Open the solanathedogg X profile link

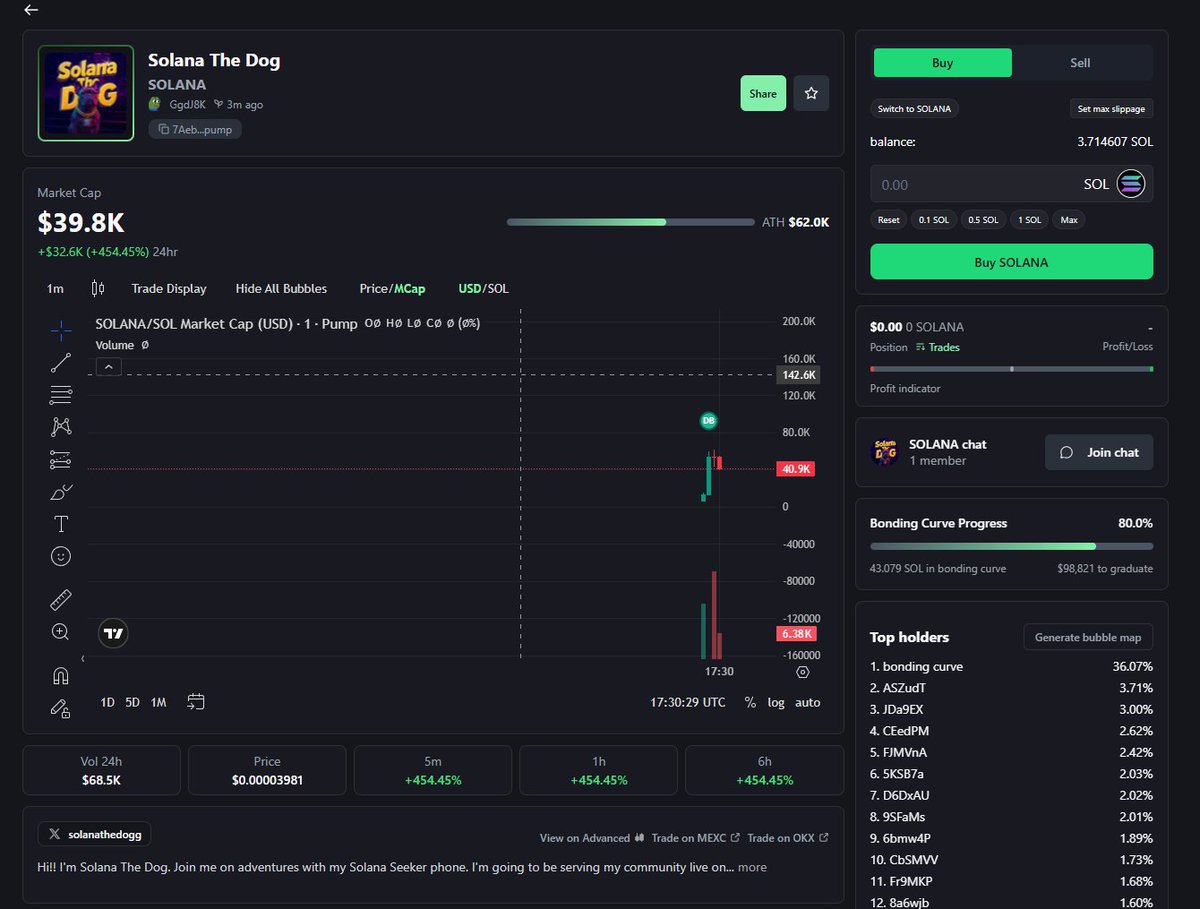pos(94,834)
